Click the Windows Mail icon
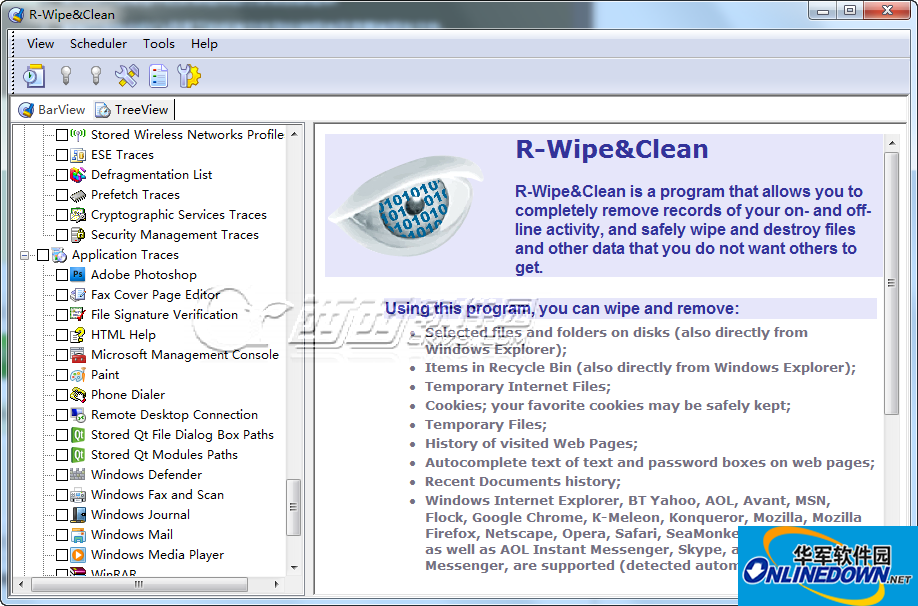 (78, 535)
